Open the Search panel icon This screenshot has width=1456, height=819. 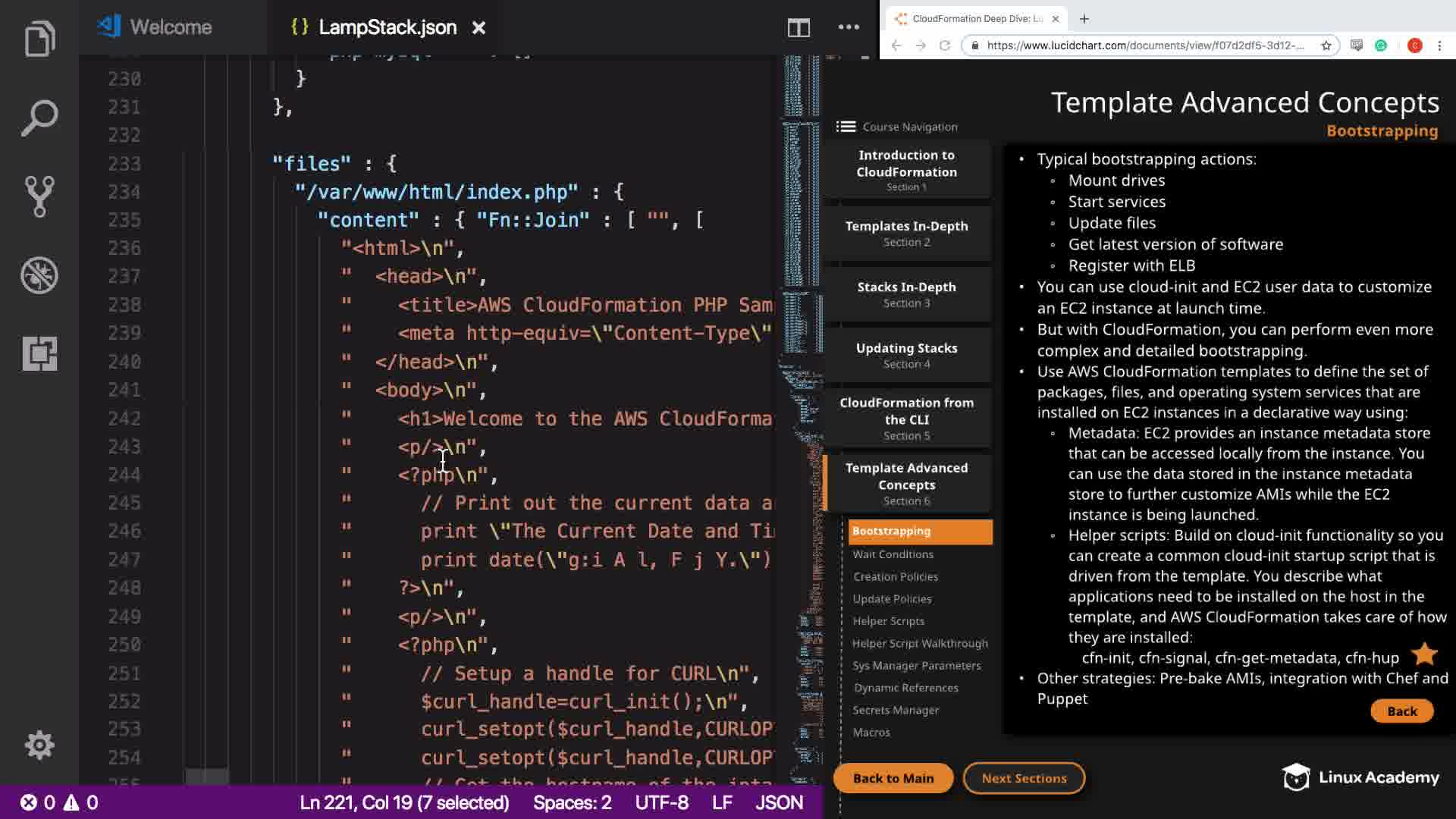[x=39, y=118]
